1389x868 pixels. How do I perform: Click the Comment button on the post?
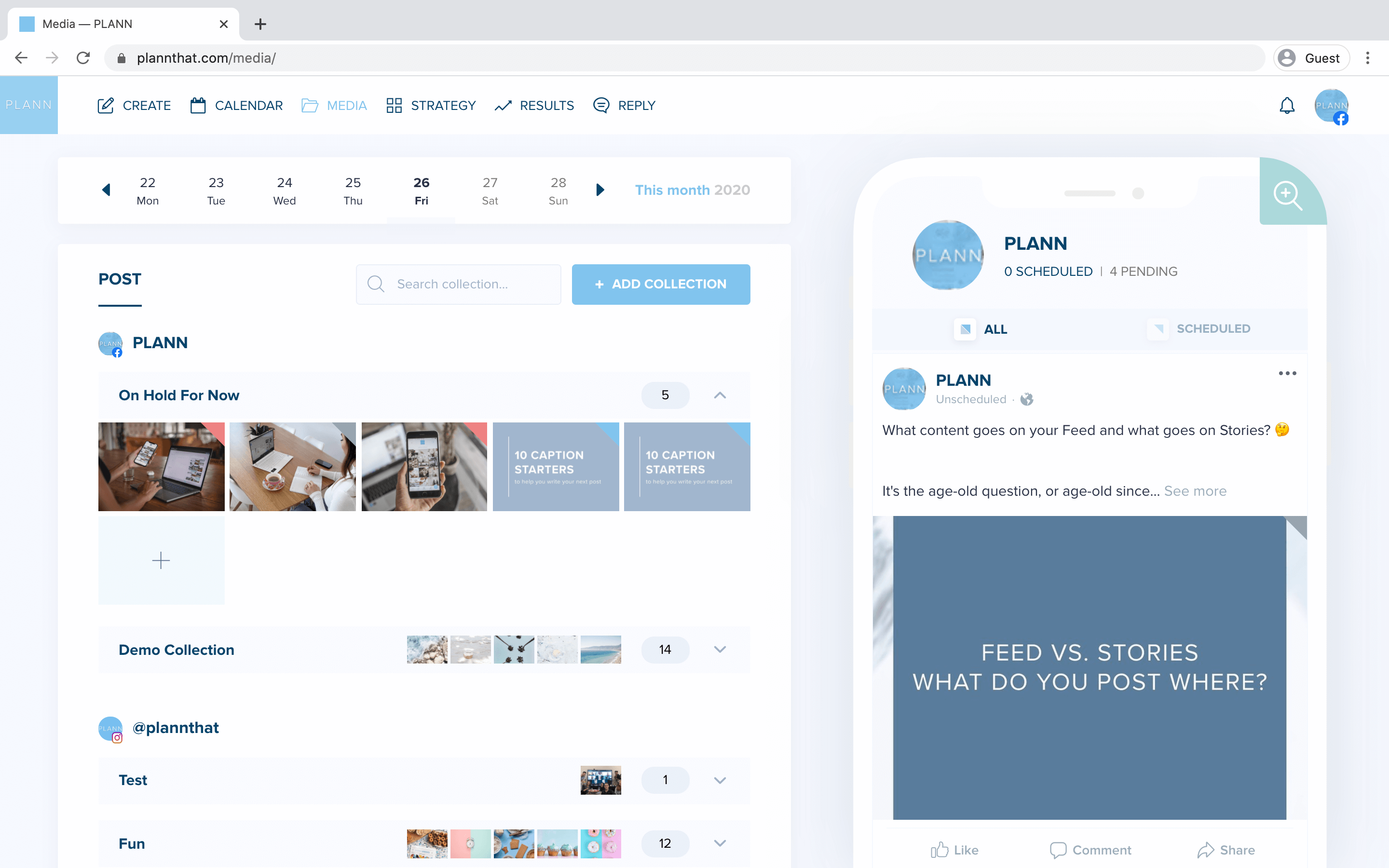(1090, 850)
